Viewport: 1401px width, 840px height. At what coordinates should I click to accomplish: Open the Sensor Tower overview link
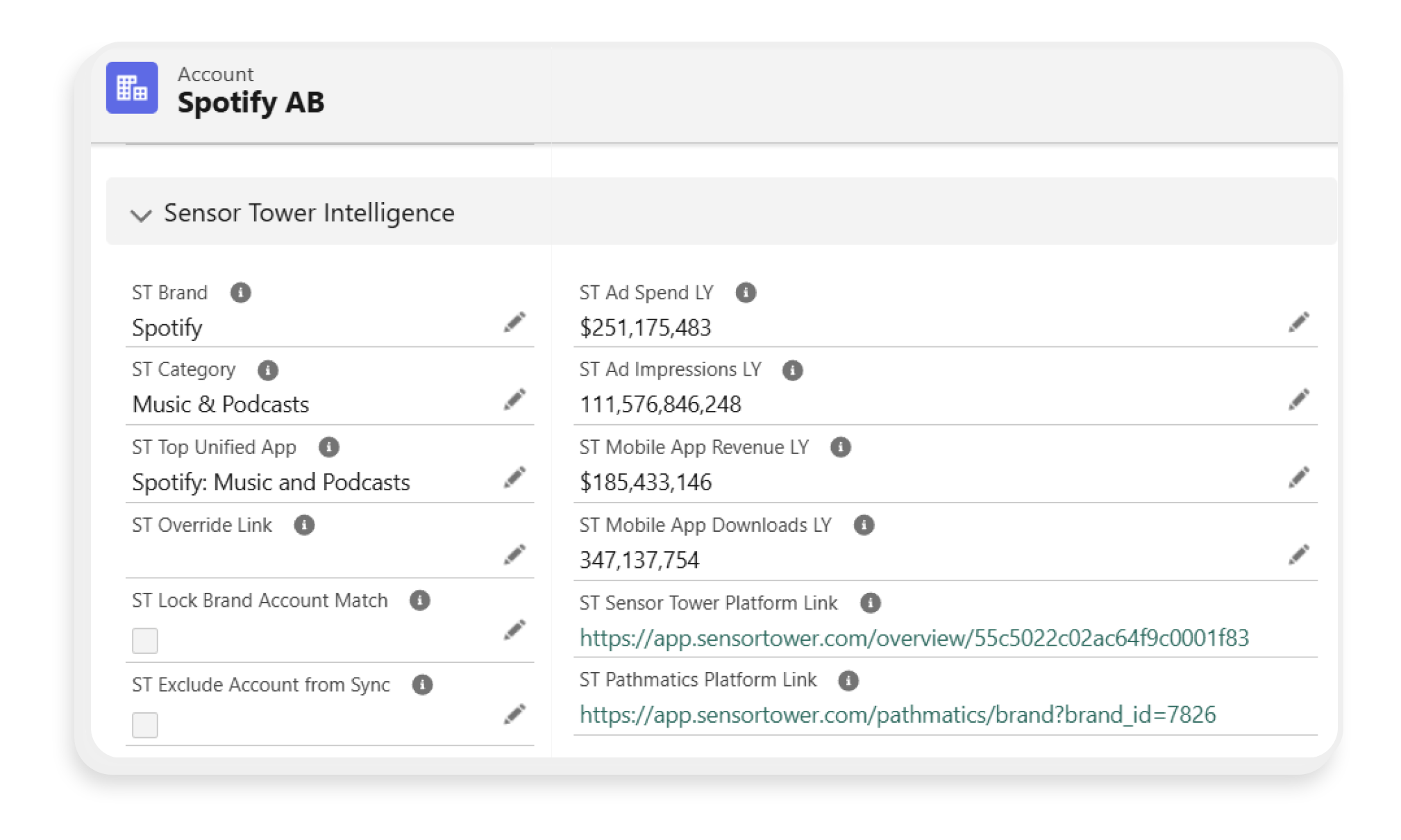pos(914,638)
